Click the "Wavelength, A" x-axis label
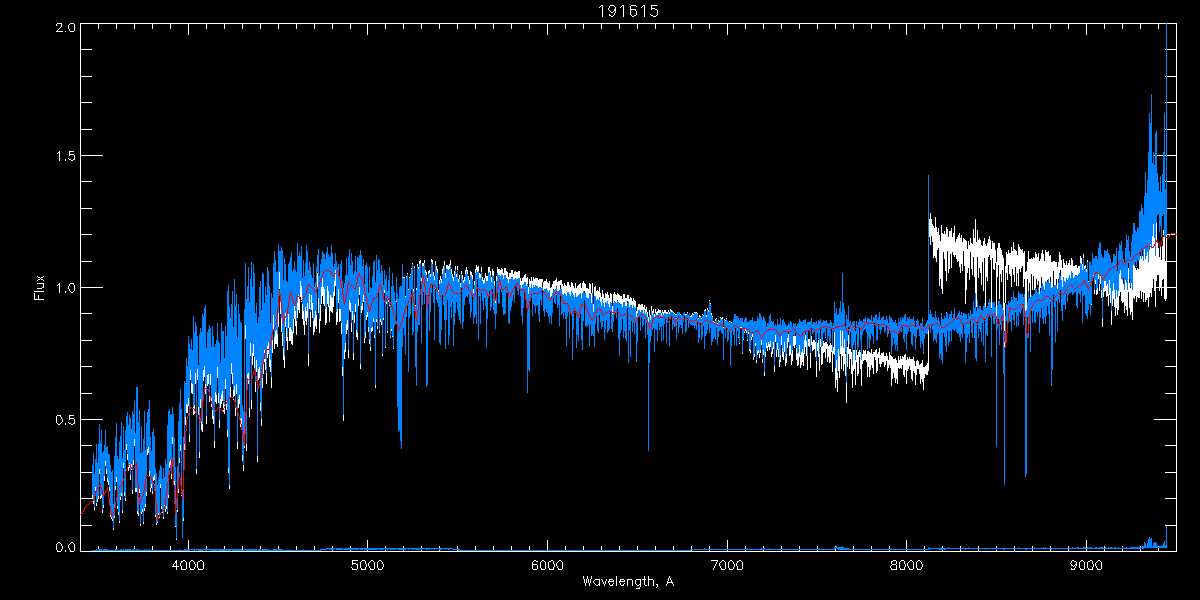This screenshot has height=600, width=1200. (x=628, y=581)
